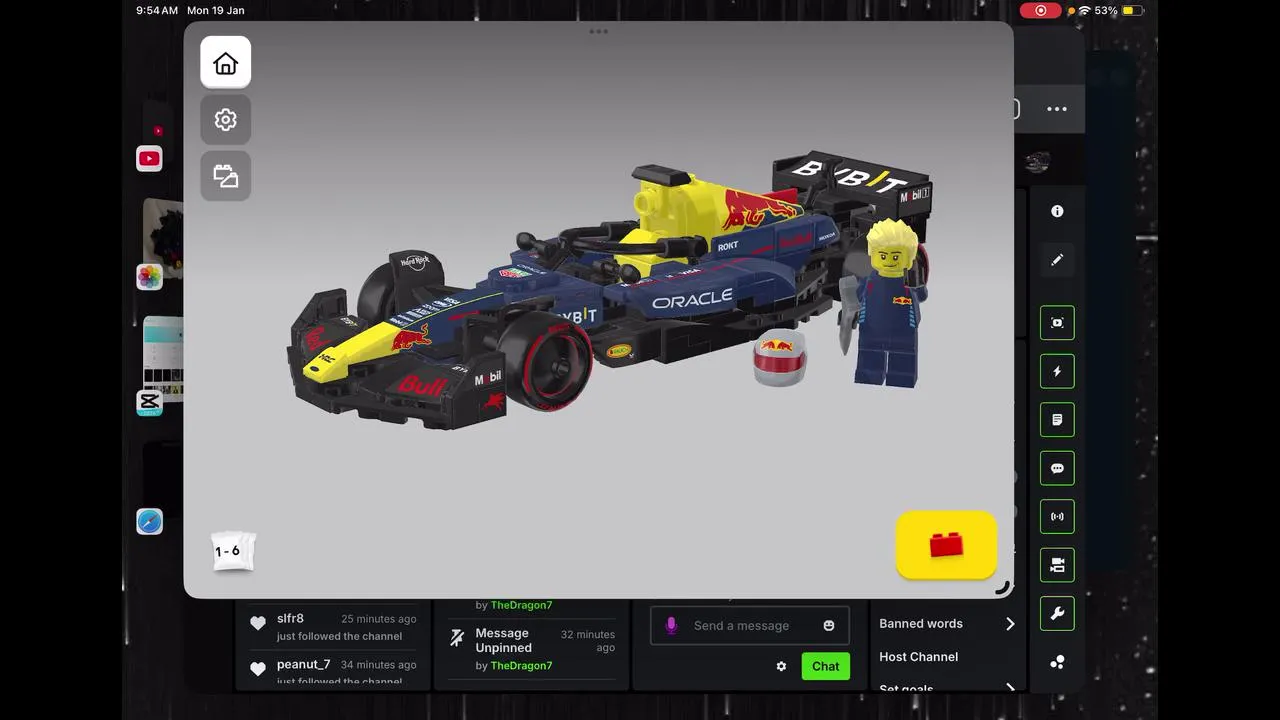This screenshot has height=720, width=1280.
Task: Click the 9:54 AM clock in status bar
Action: point(157,10)
